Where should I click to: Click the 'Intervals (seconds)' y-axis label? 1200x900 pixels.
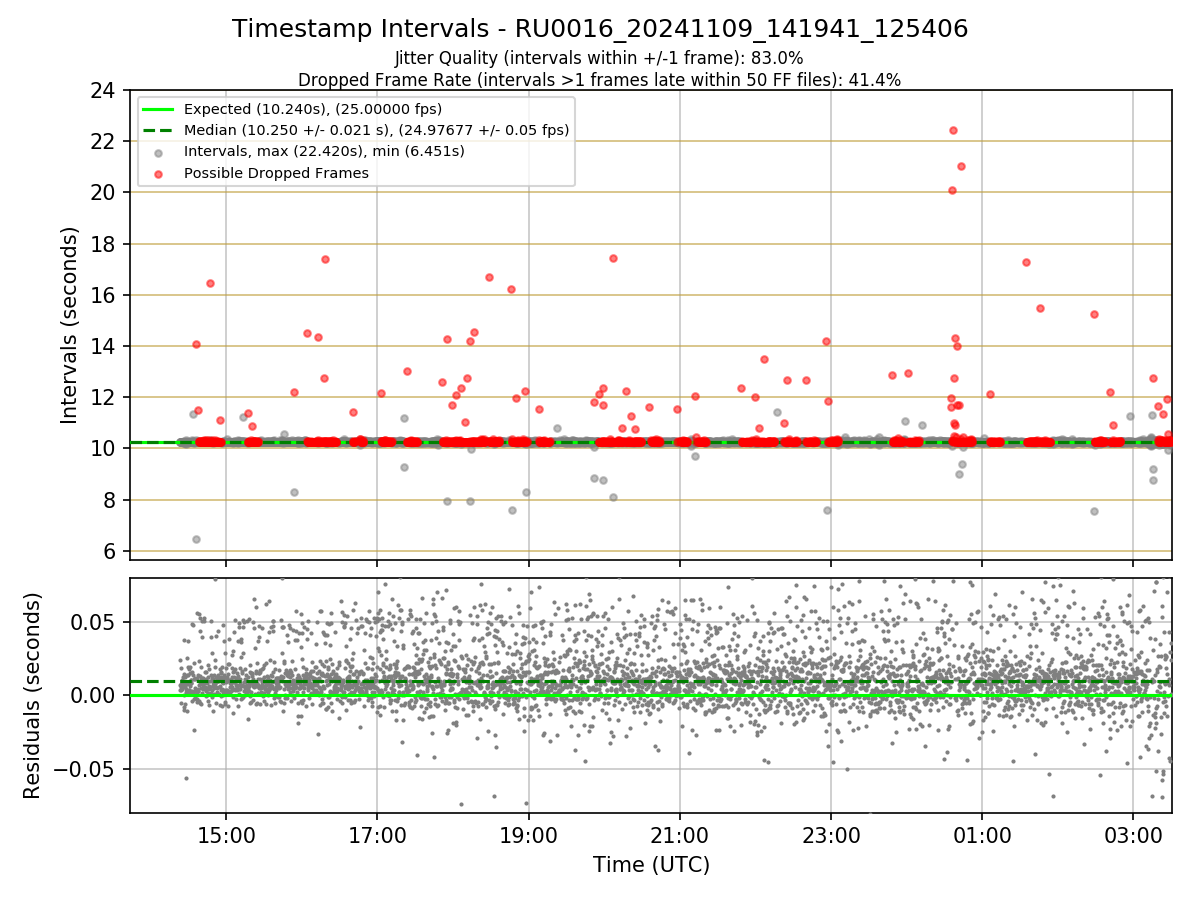coord(69,325)
